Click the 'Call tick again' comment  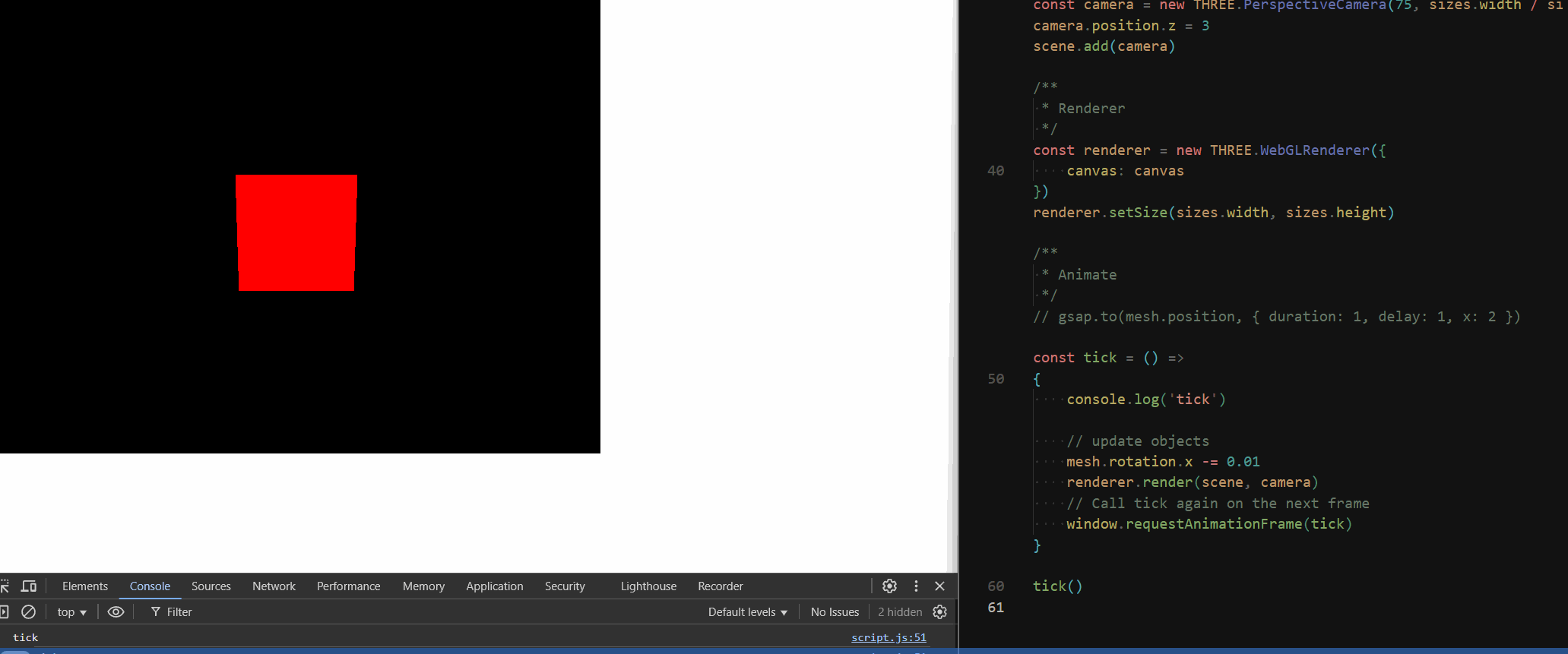1218,504
